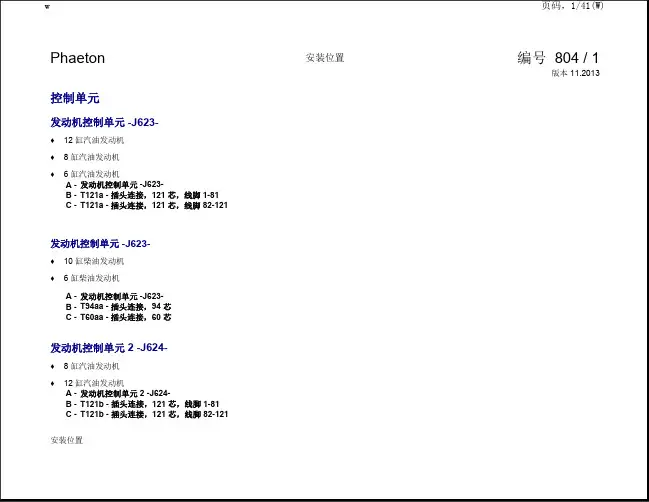Open the 发动机控制单元 2 -J624- heading
Screen dimensions: 649x502
tap(109, 347)
